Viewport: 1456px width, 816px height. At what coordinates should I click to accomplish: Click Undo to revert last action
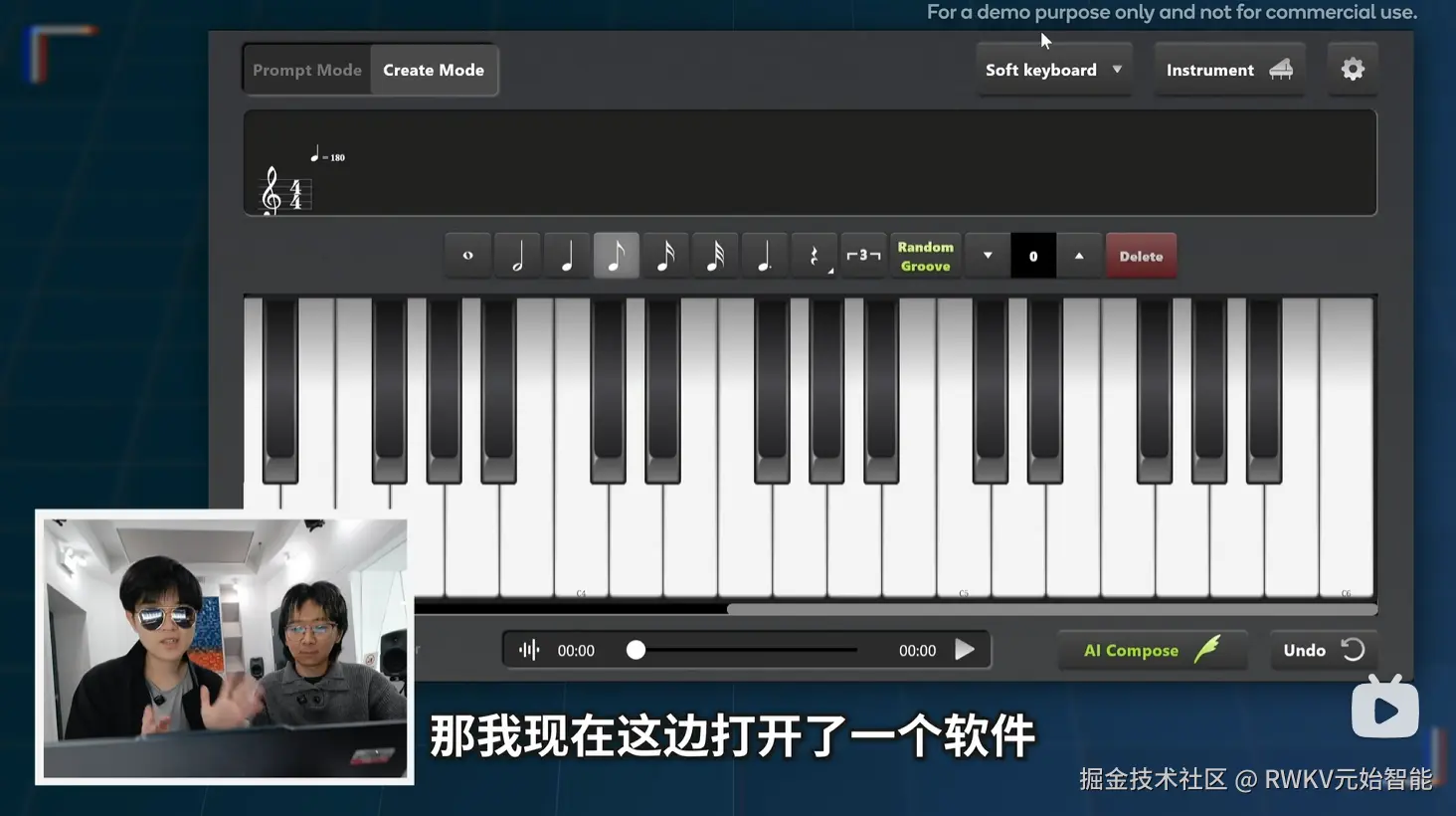1322,650
